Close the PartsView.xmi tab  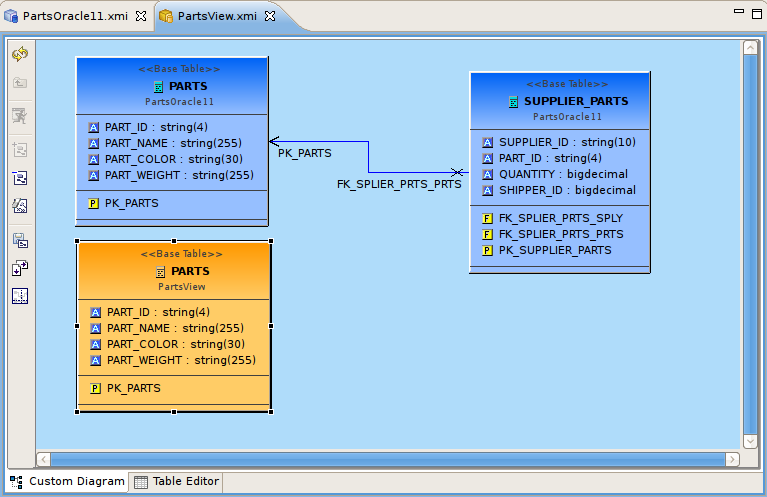tap(270, 16)
